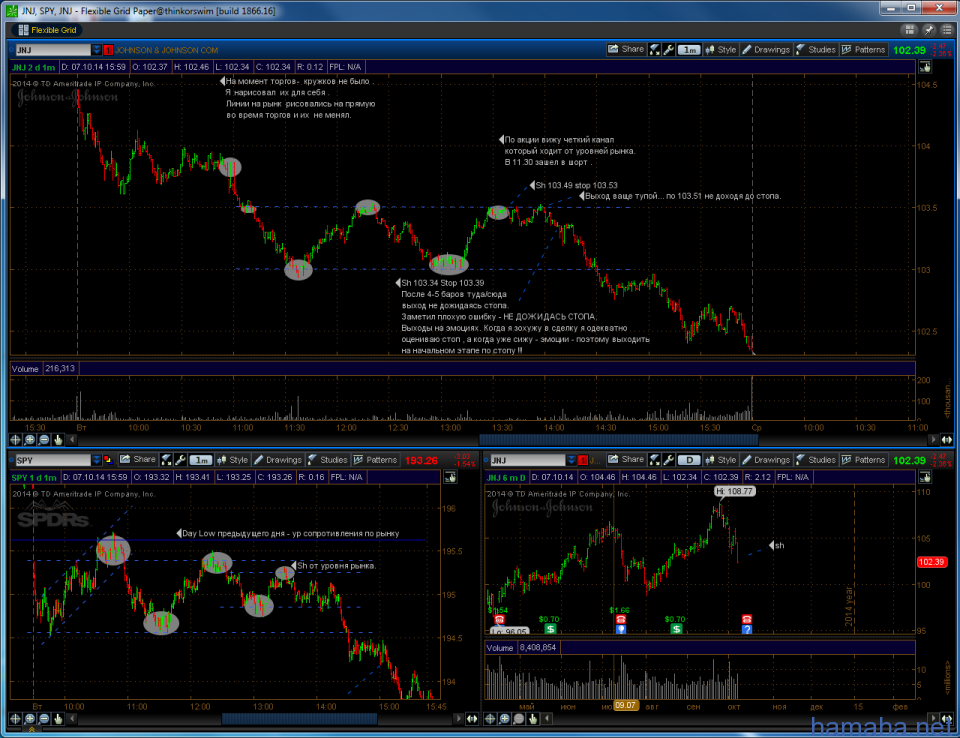
Task: Click the JNJ symbol input field in top chart
Action: [53, 50]
